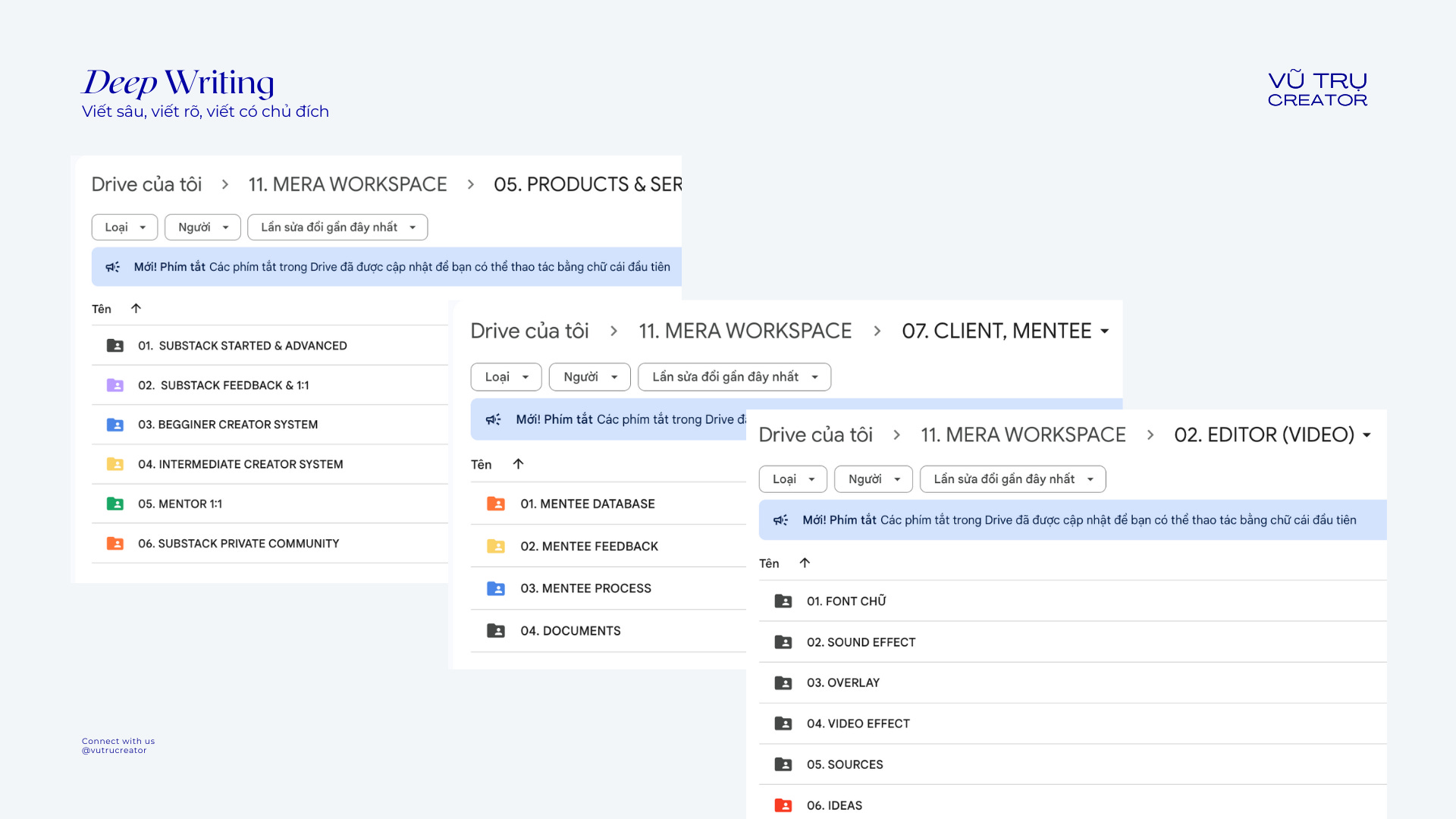Viewport: 1456px width, 819px height.
Task: Expand the Lần sửa đổi gần đây nhất filter in the EDITOR (VIDEO) panel
Action: (1012, 479)
